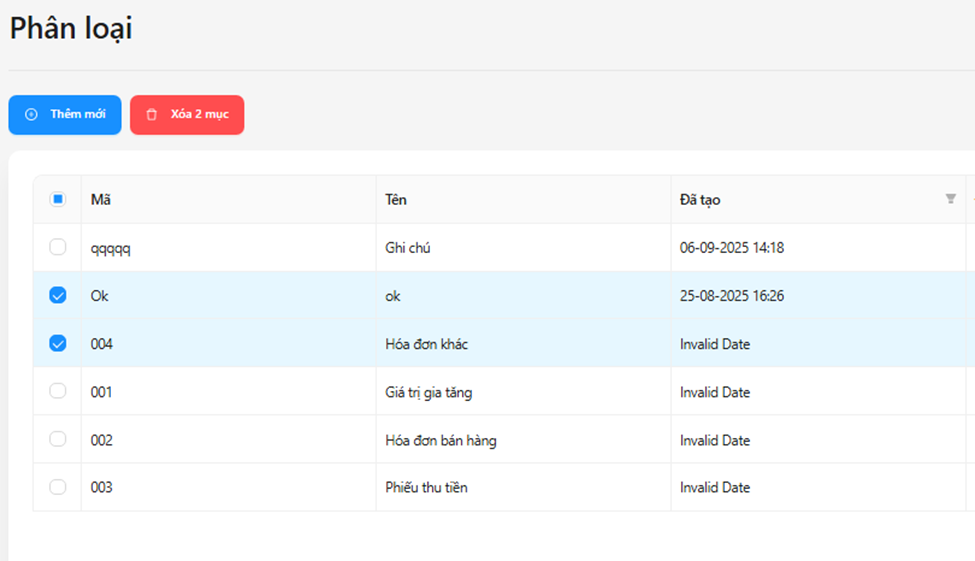Tick the checkbox for row 002
The image size is (975, 561).
pyautogui.click(x=58, y=439)
